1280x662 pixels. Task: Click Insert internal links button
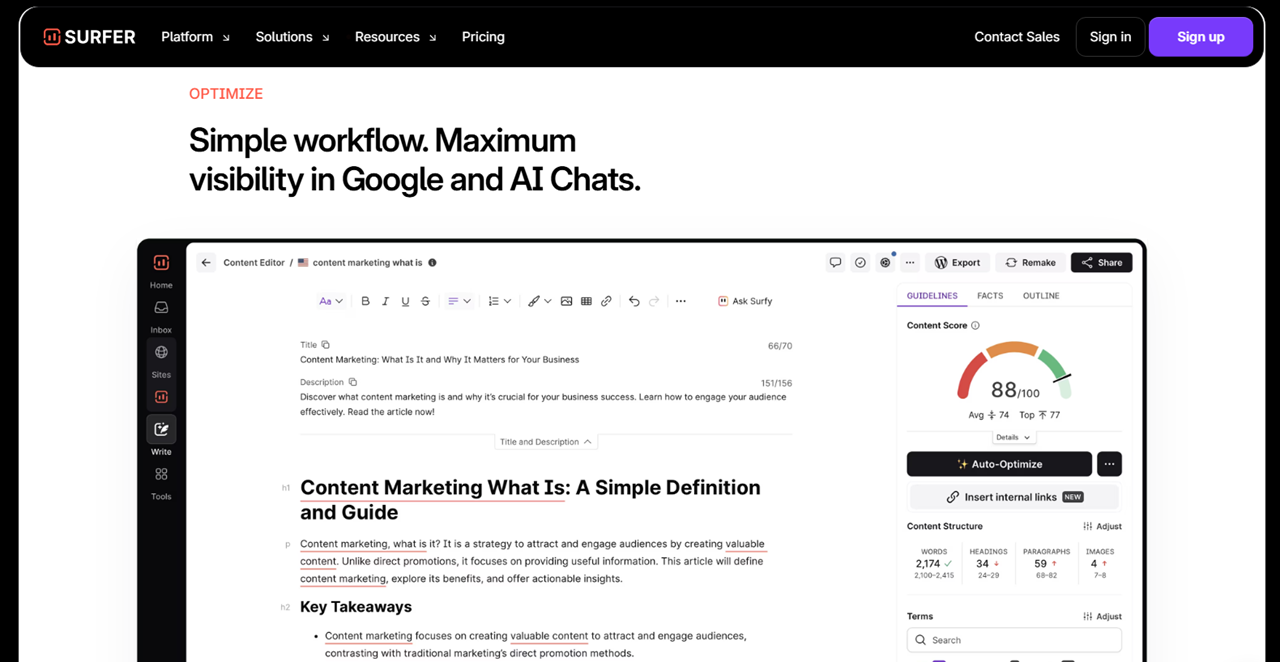1014,497
